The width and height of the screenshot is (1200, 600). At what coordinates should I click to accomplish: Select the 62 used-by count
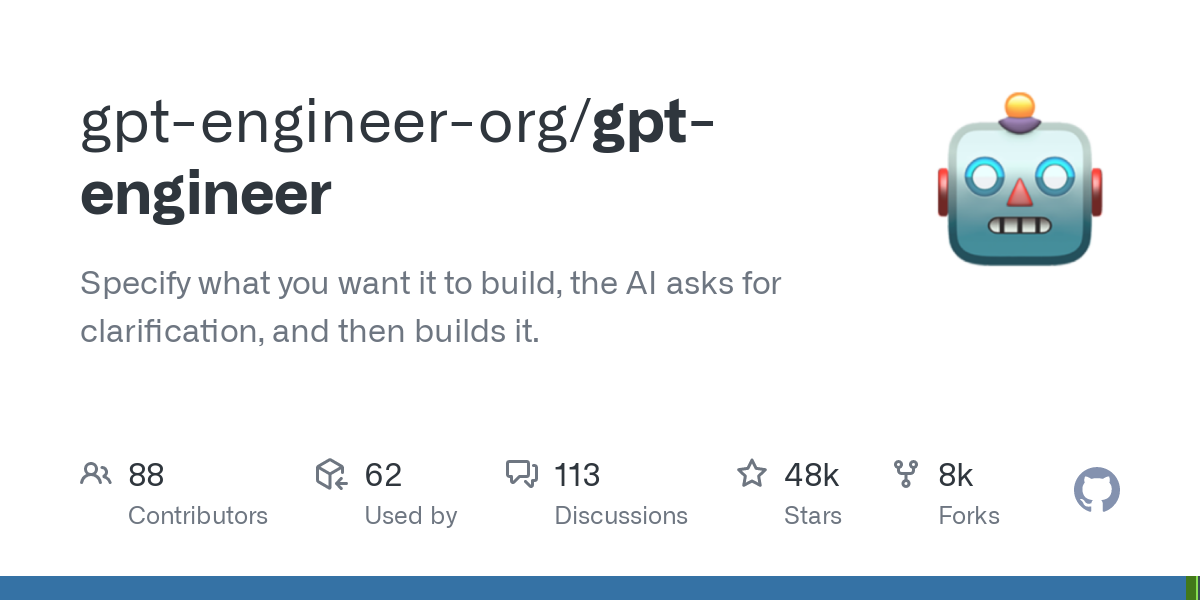pos(383,475)
